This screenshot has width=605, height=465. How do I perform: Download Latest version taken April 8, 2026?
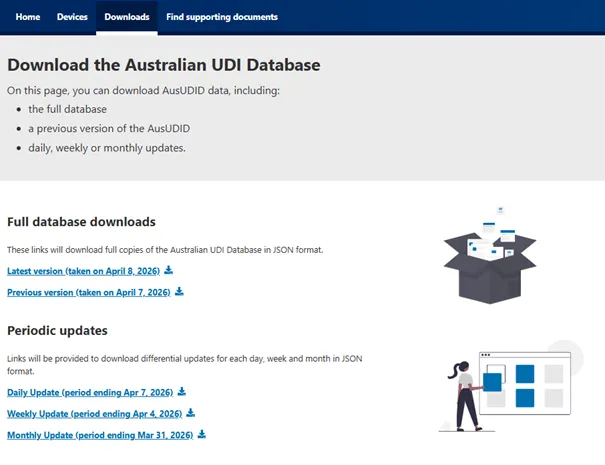pyautogui.click(x=83, y=271)
